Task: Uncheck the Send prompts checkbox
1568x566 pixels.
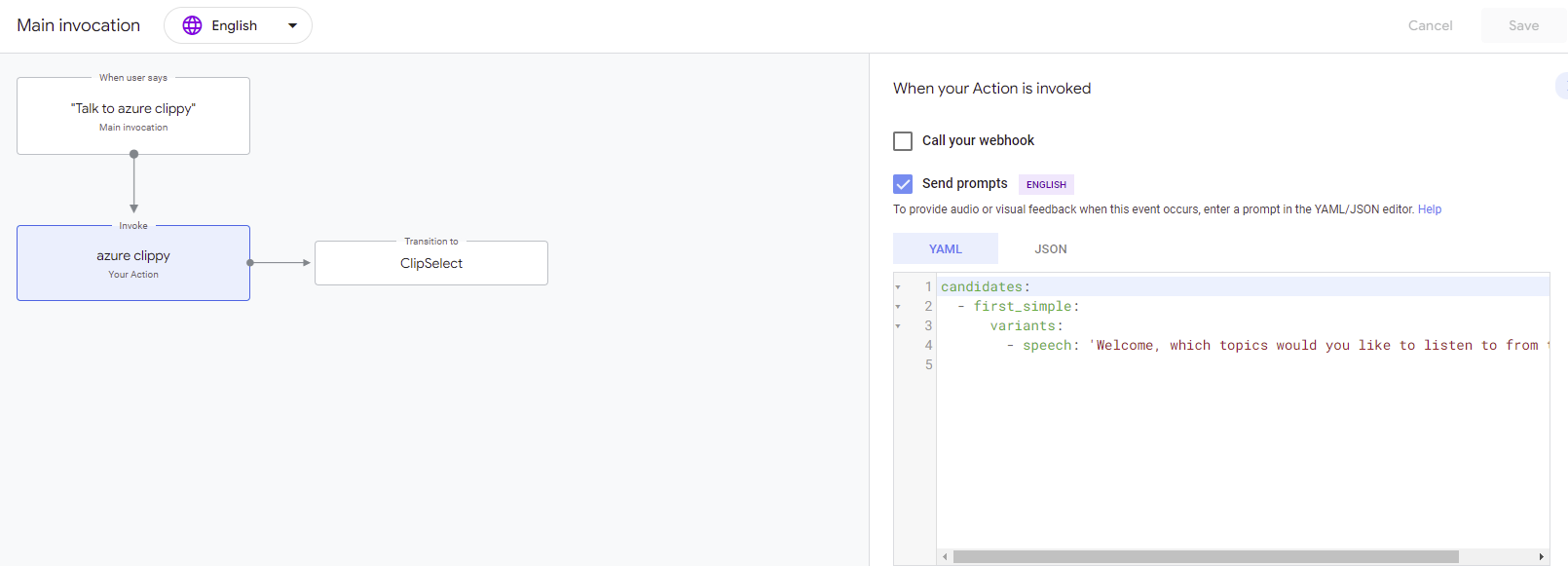Action: [903, 184]
